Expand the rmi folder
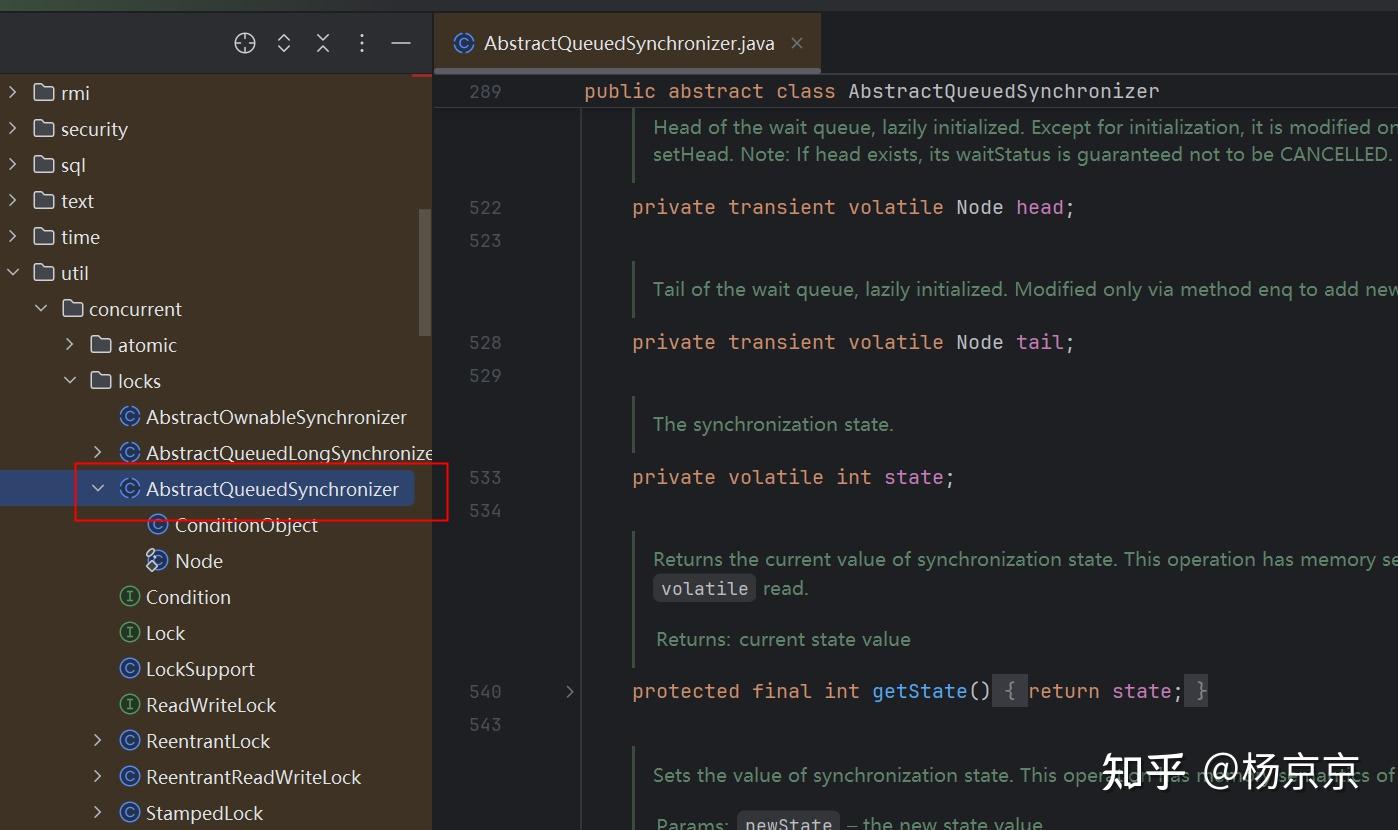 tap(13, 93)
